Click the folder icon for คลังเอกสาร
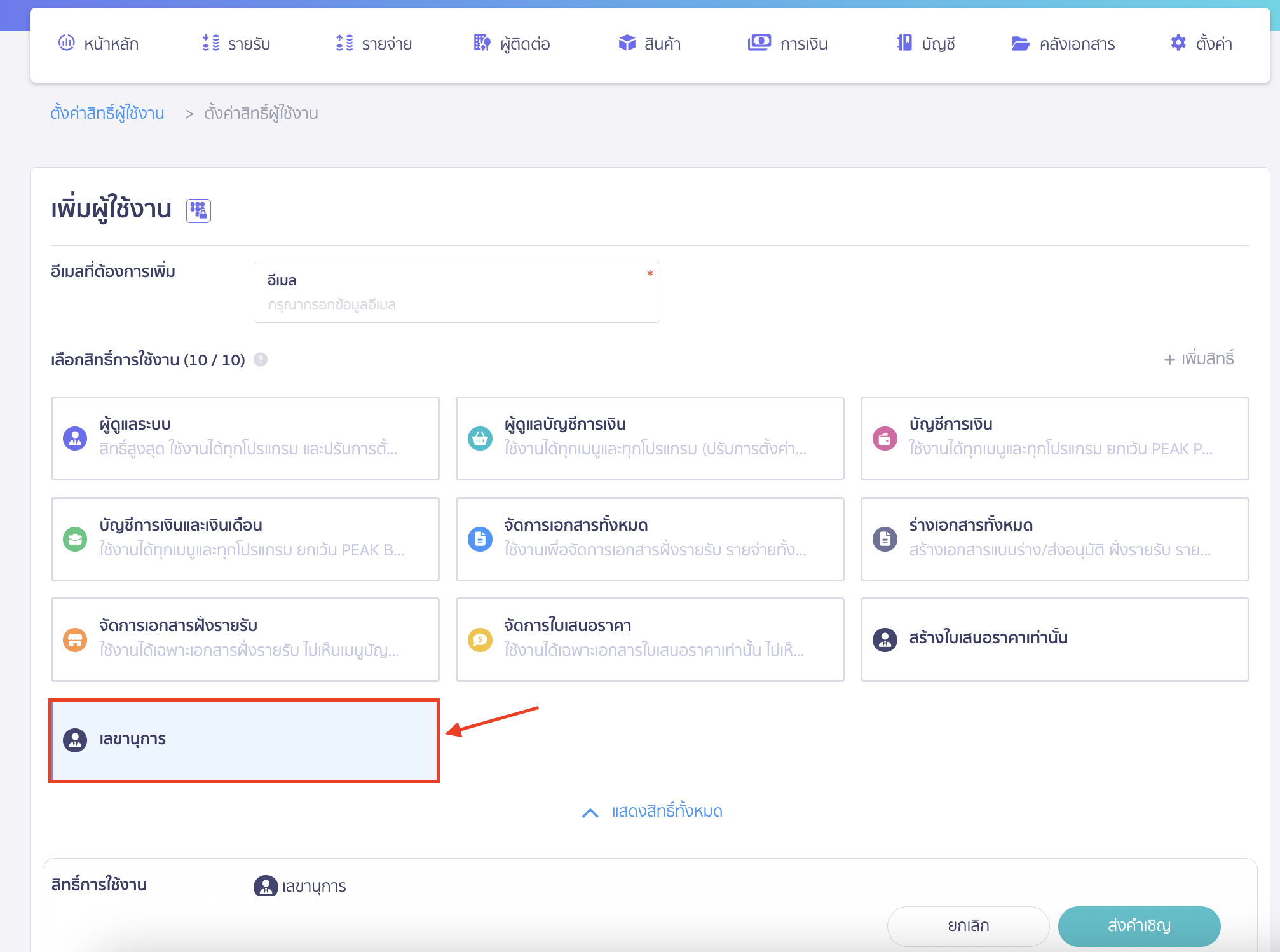The width and height of the screenshot is (1280, 952). (1021, 43)
